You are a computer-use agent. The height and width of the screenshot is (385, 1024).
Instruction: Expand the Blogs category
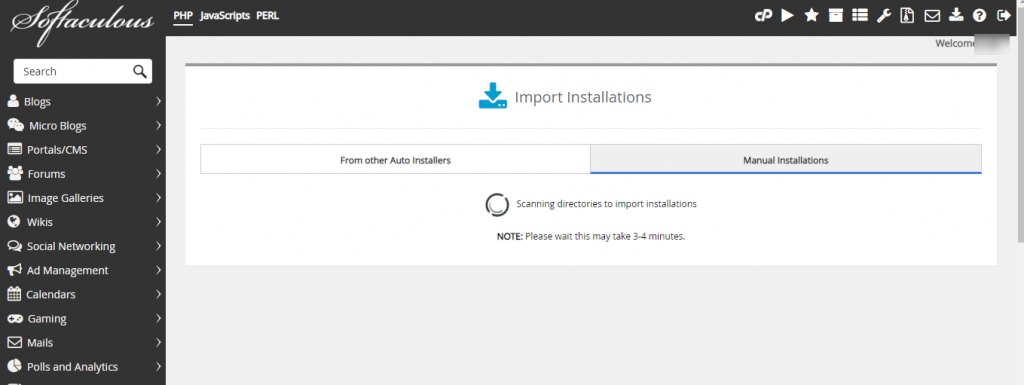[83, 102]
